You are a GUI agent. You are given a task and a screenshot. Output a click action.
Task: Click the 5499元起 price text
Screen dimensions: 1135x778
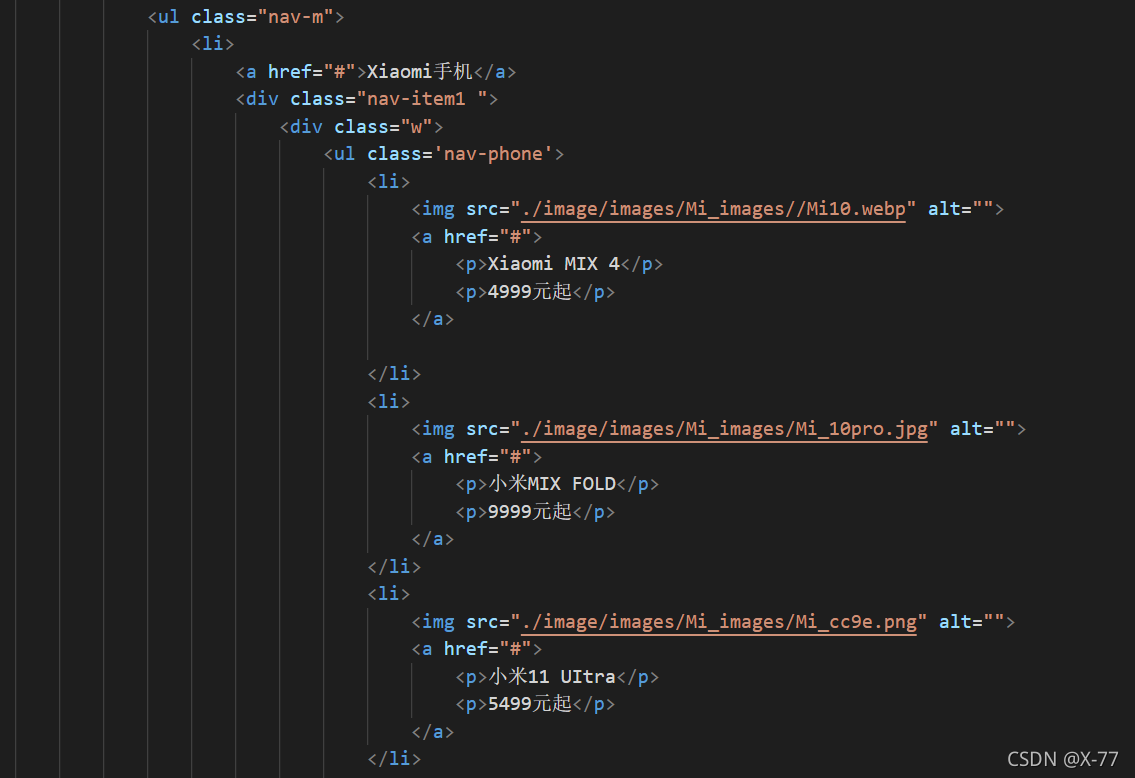click(x=530, y=704)
